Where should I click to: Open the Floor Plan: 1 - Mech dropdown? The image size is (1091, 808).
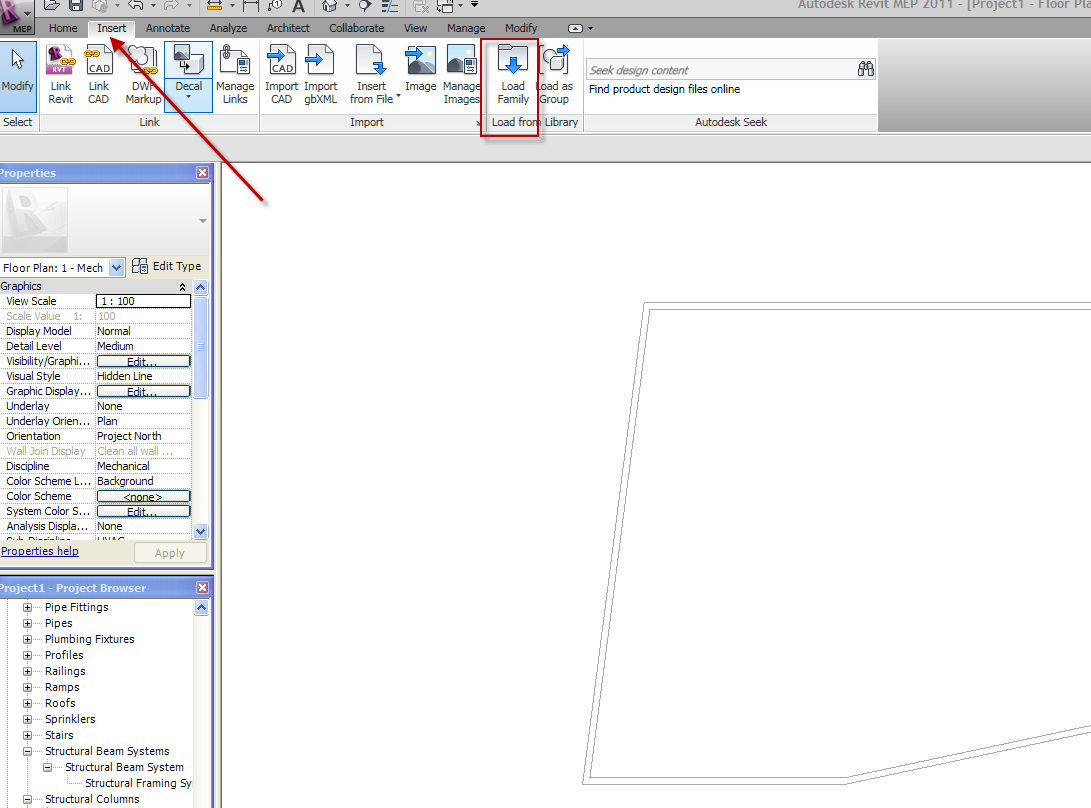(116, 267)
